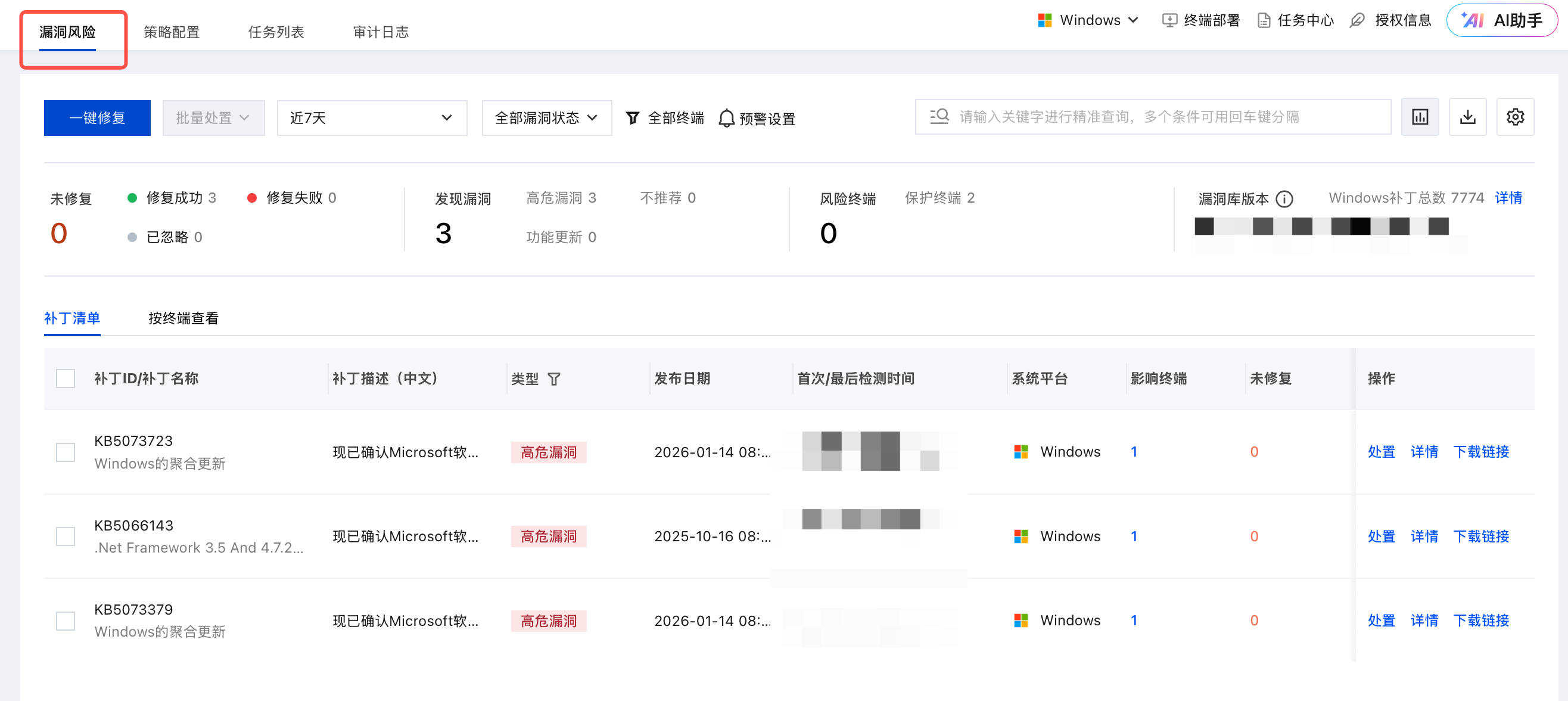Click the chart statistics icon button
The image size is (1568, 701).
[x=1420, y=117]
